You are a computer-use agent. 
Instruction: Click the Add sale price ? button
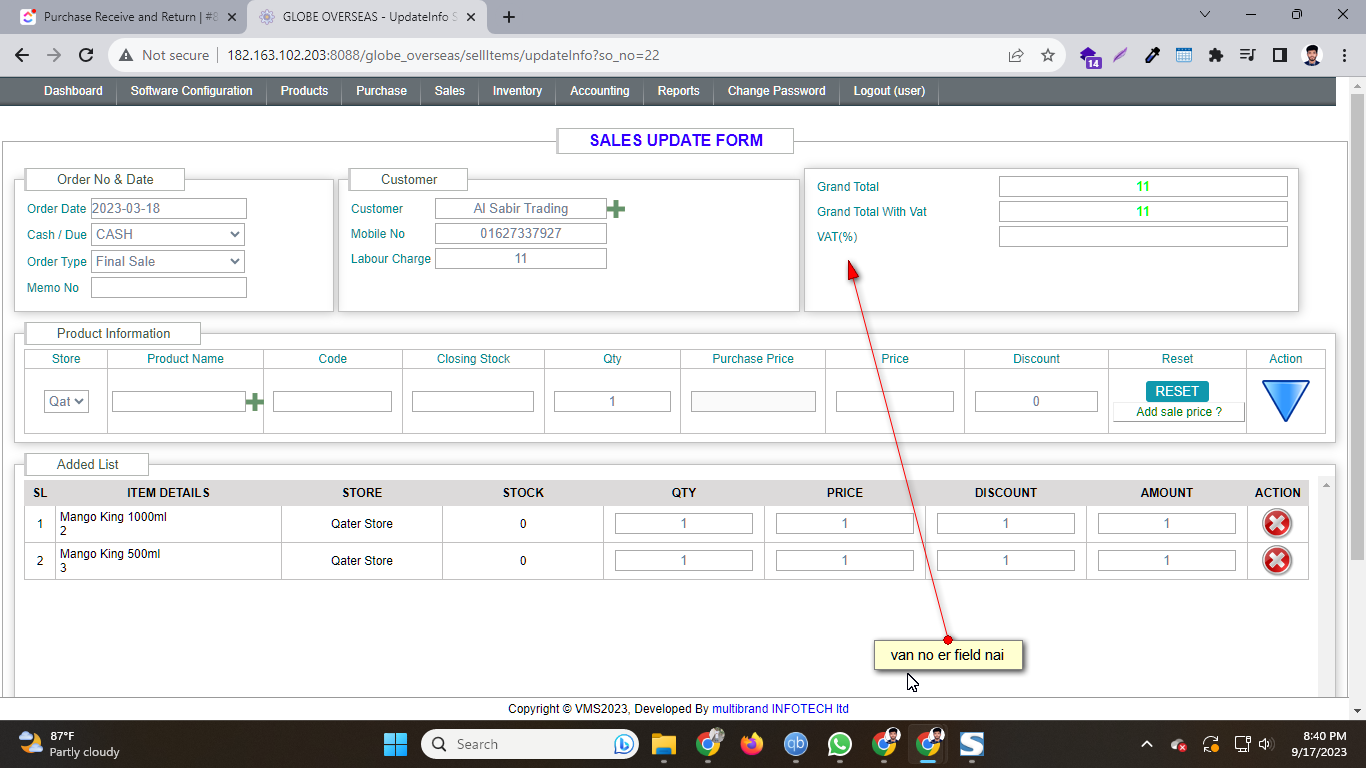(1178, 412)
